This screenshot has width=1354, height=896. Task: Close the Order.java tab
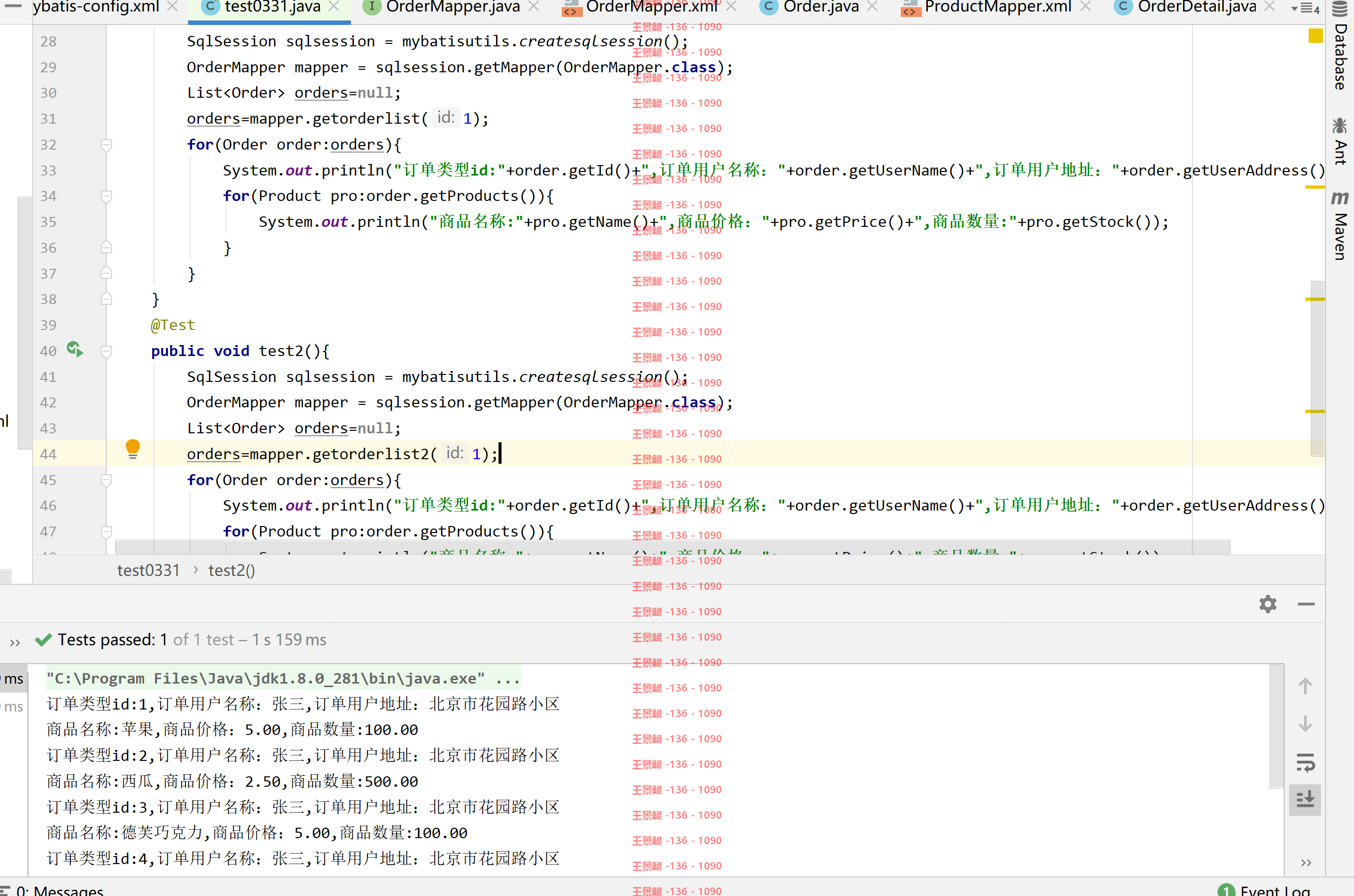click(872, 7)
